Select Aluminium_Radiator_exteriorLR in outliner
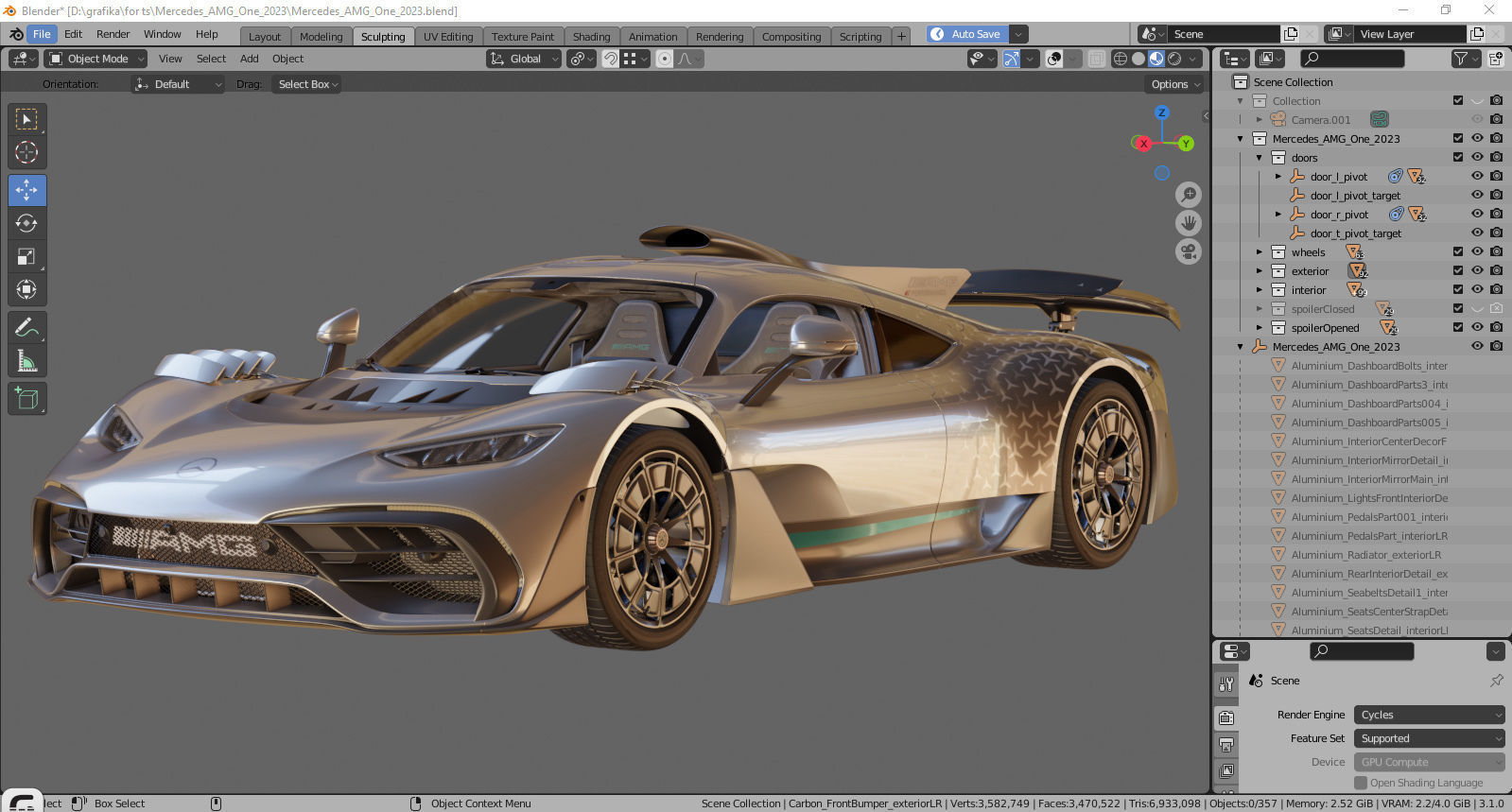 click(x=1366, y=555)
